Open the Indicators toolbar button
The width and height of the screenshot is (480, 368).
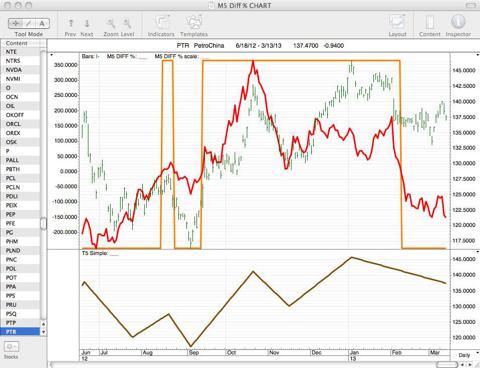[x=161, y=23]
